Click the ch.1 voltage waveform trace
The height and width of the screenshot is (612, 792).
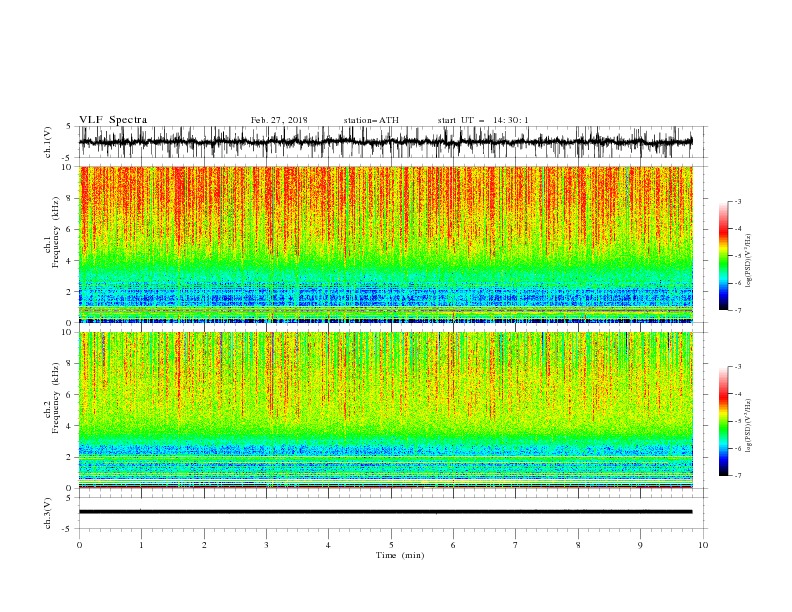[385, 142]
